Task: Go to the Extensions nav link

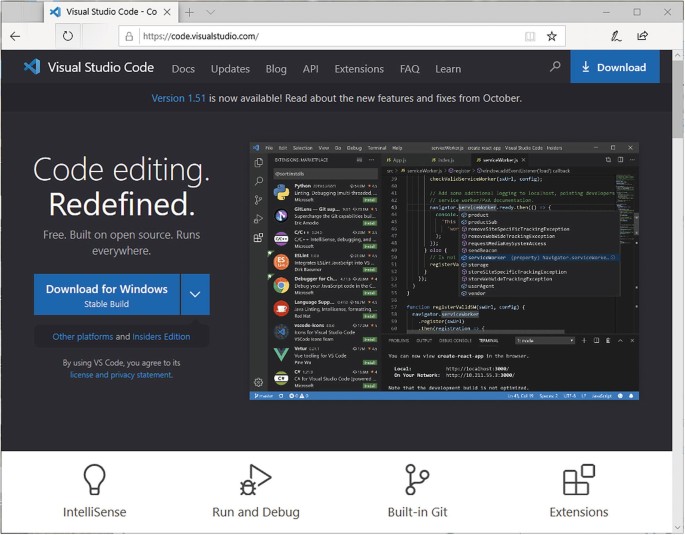Action: (359, 69)
